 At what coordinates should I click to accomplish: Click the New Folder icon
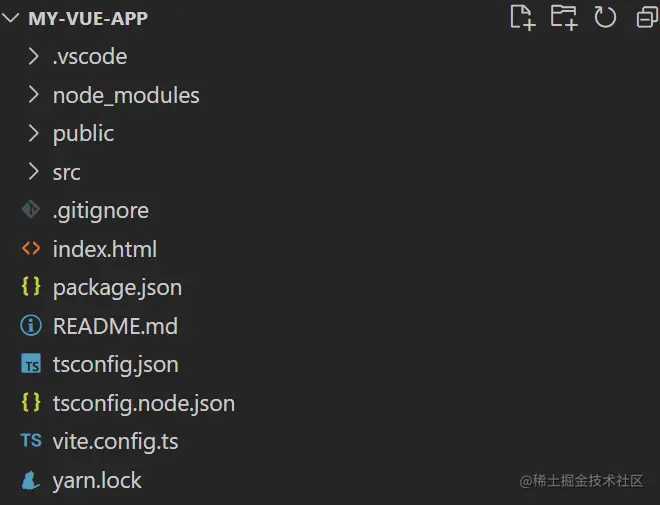[x=564, y=17]
